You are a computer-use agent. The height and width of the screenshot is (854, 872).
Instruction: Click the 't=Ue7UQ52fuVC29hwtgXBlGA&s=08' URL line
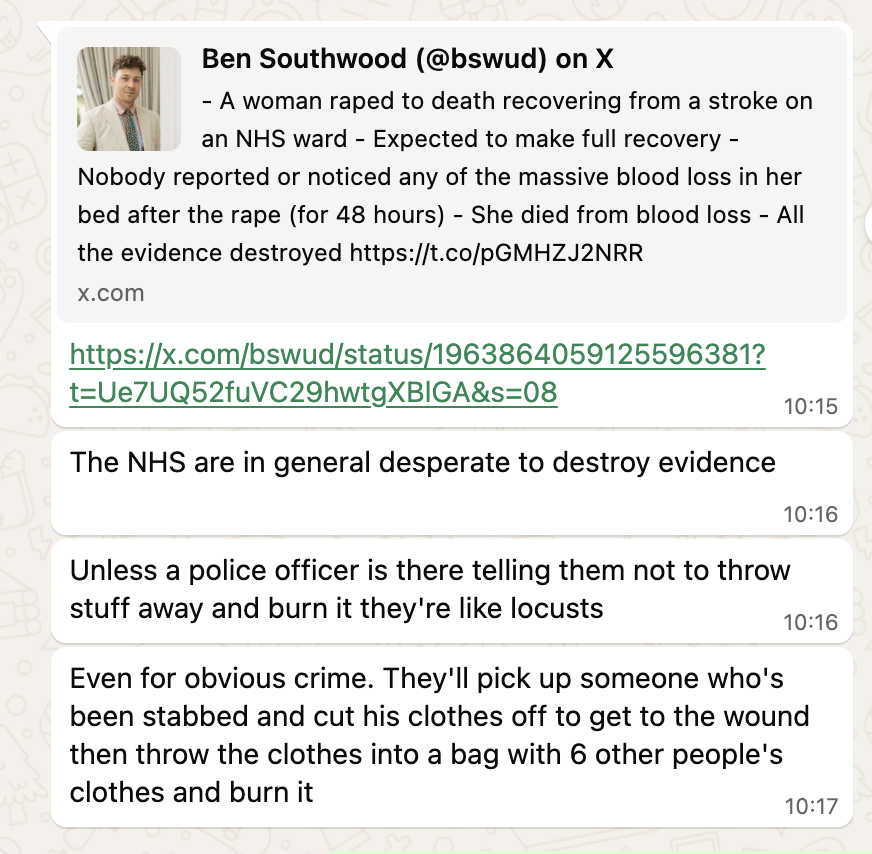pyautogui.click(x=313, y=393)
